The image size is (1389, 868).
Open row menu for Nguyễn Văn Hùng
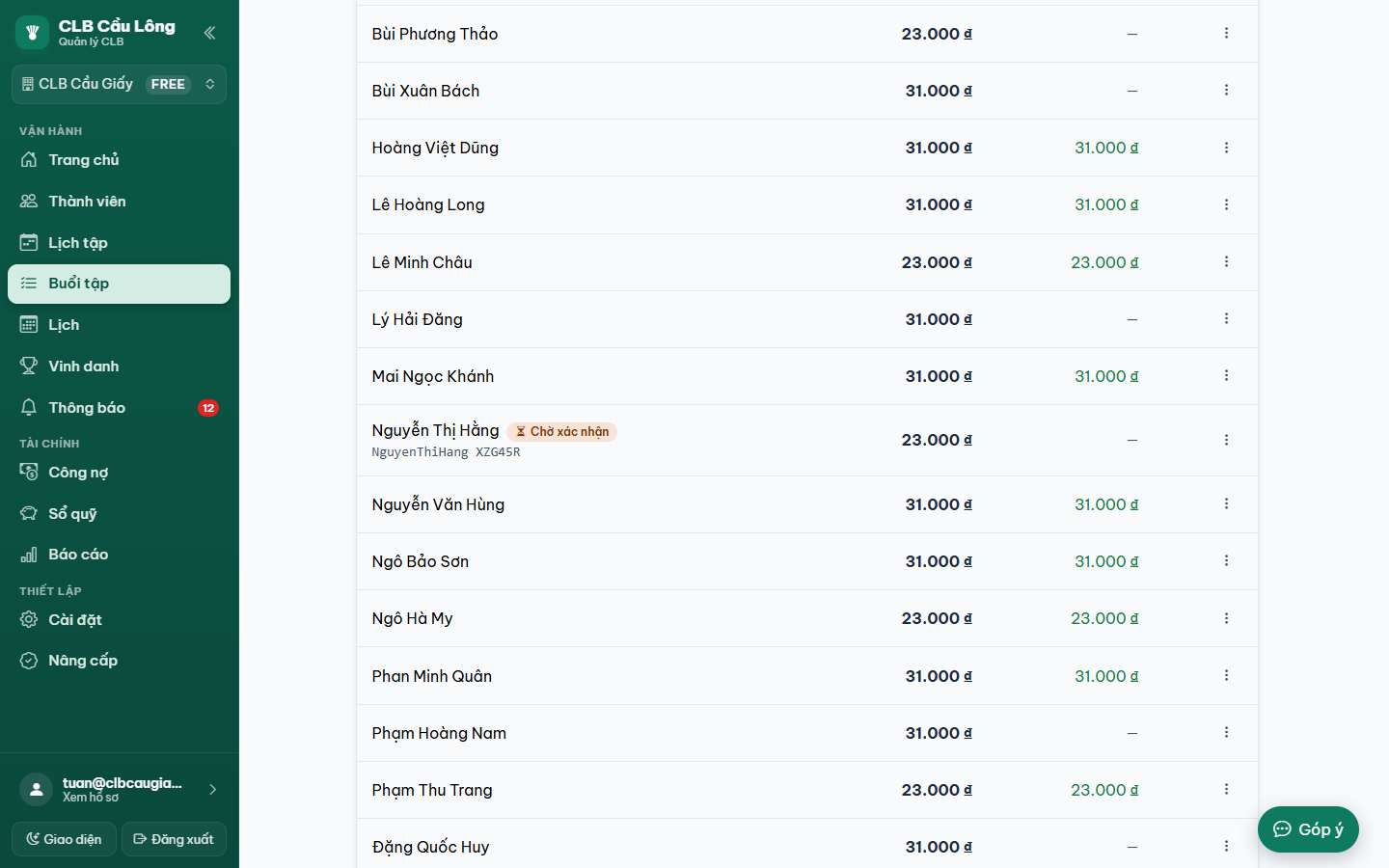click(1226, 504)
